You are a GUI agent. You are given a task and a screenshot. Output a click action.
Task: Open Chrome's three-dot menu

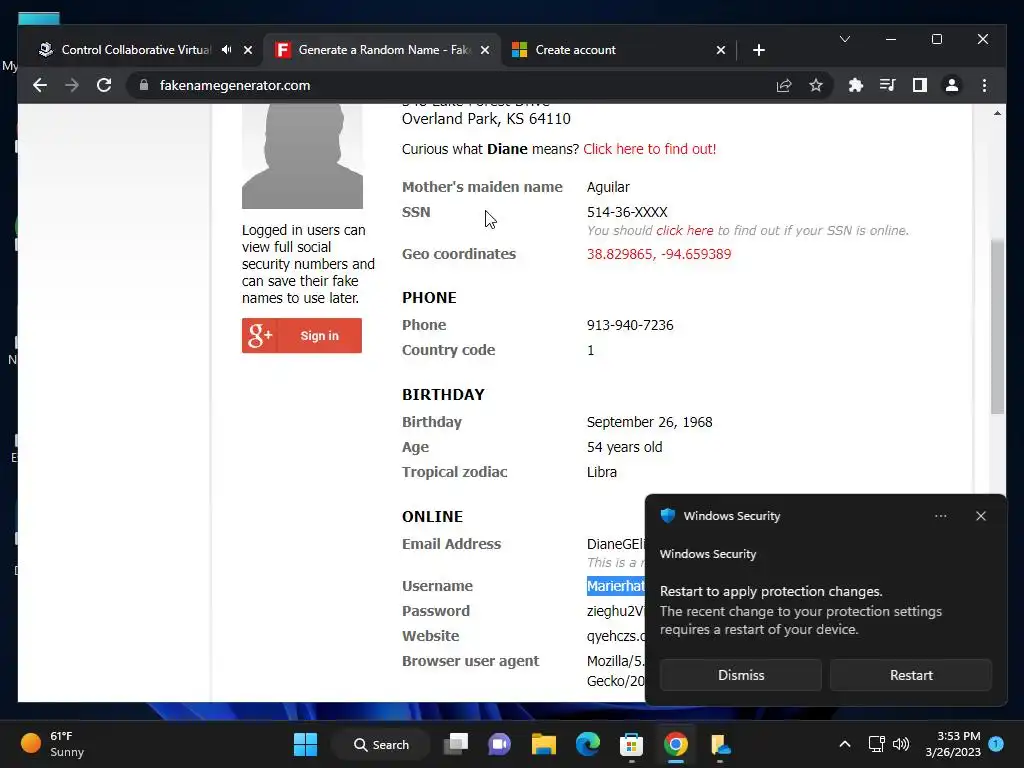click(x=984, y=86)
